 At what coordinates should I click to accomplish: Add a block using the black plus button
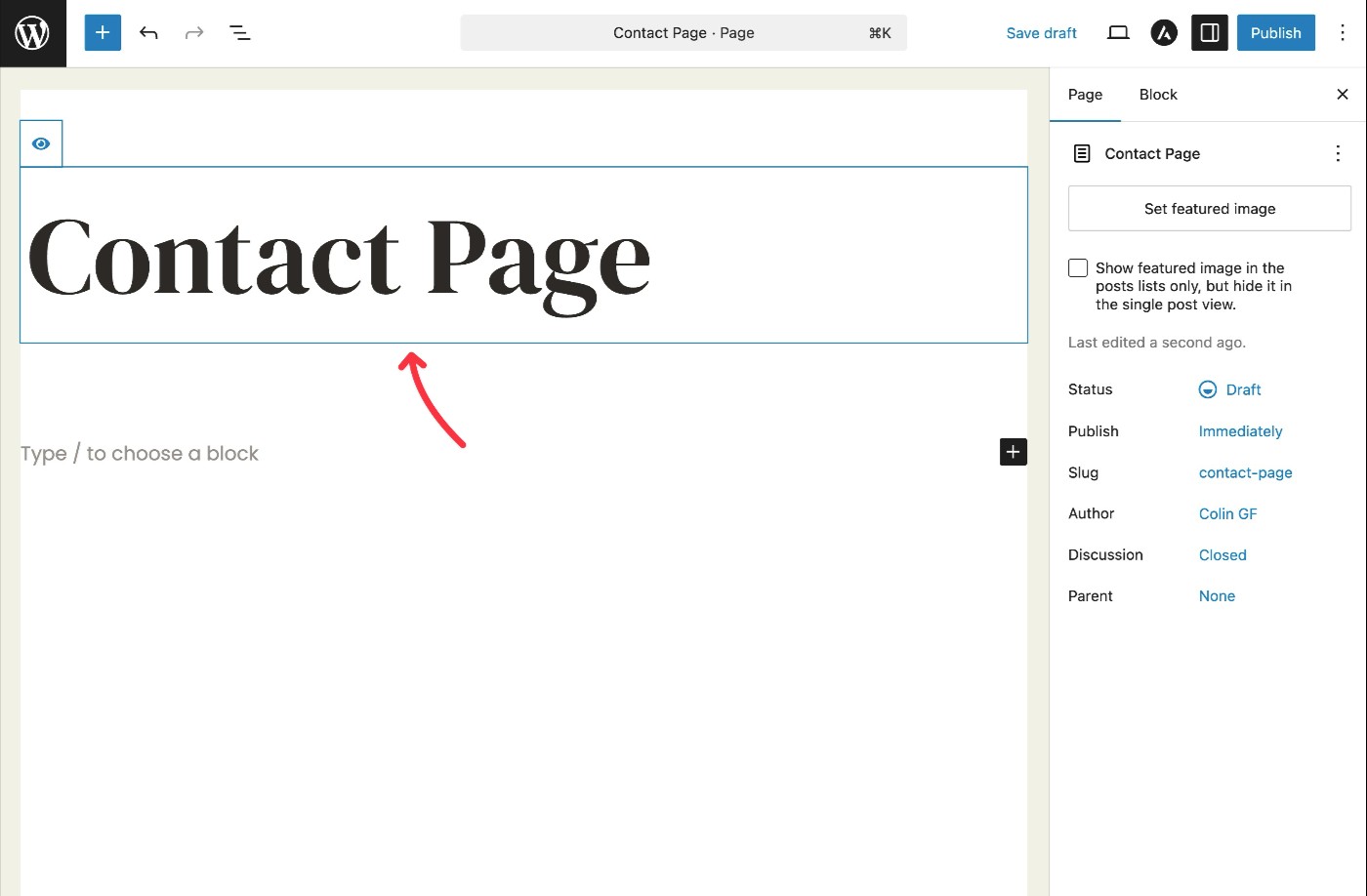[1013, 452]
